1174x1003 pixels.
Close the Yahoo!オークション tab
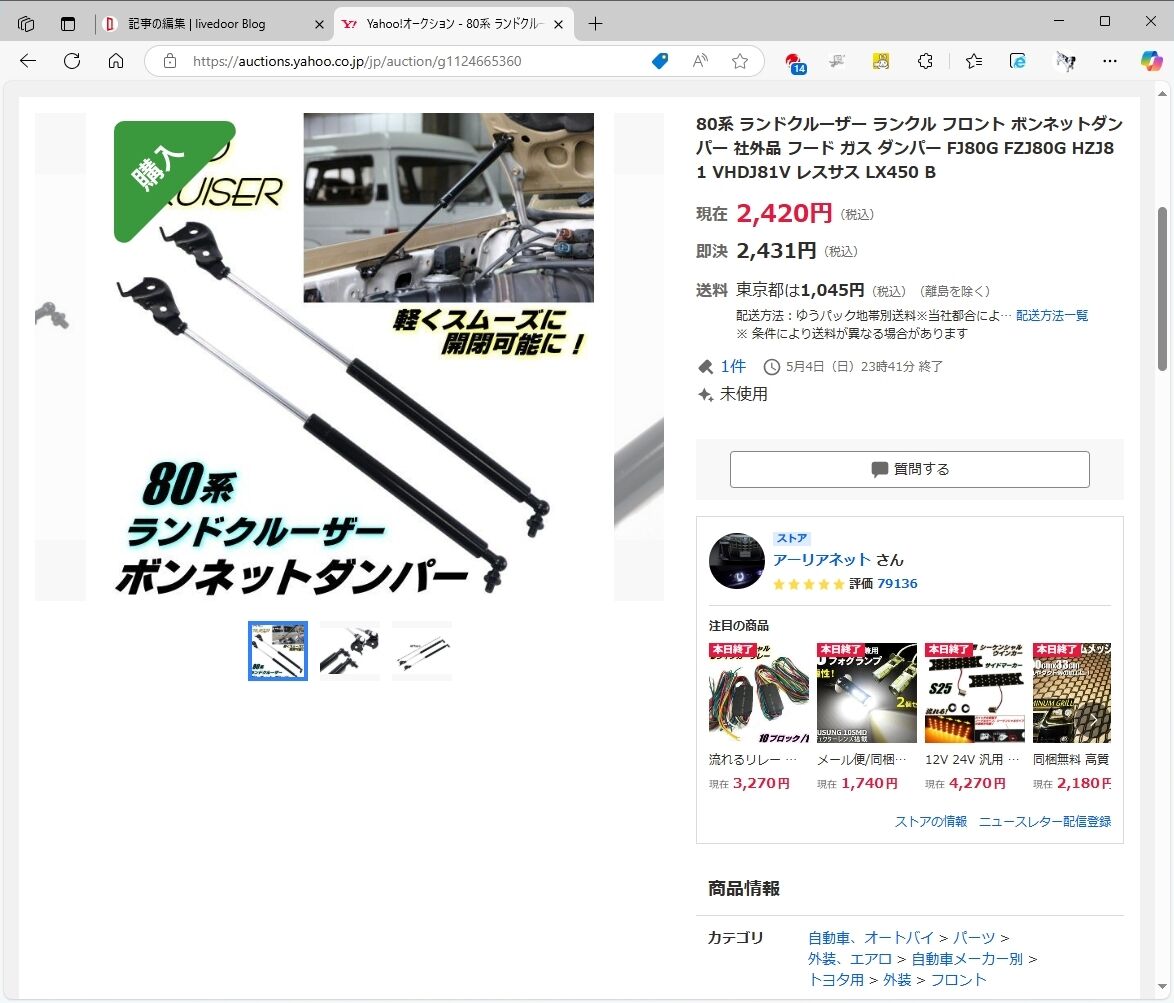[x=559, y=24]
